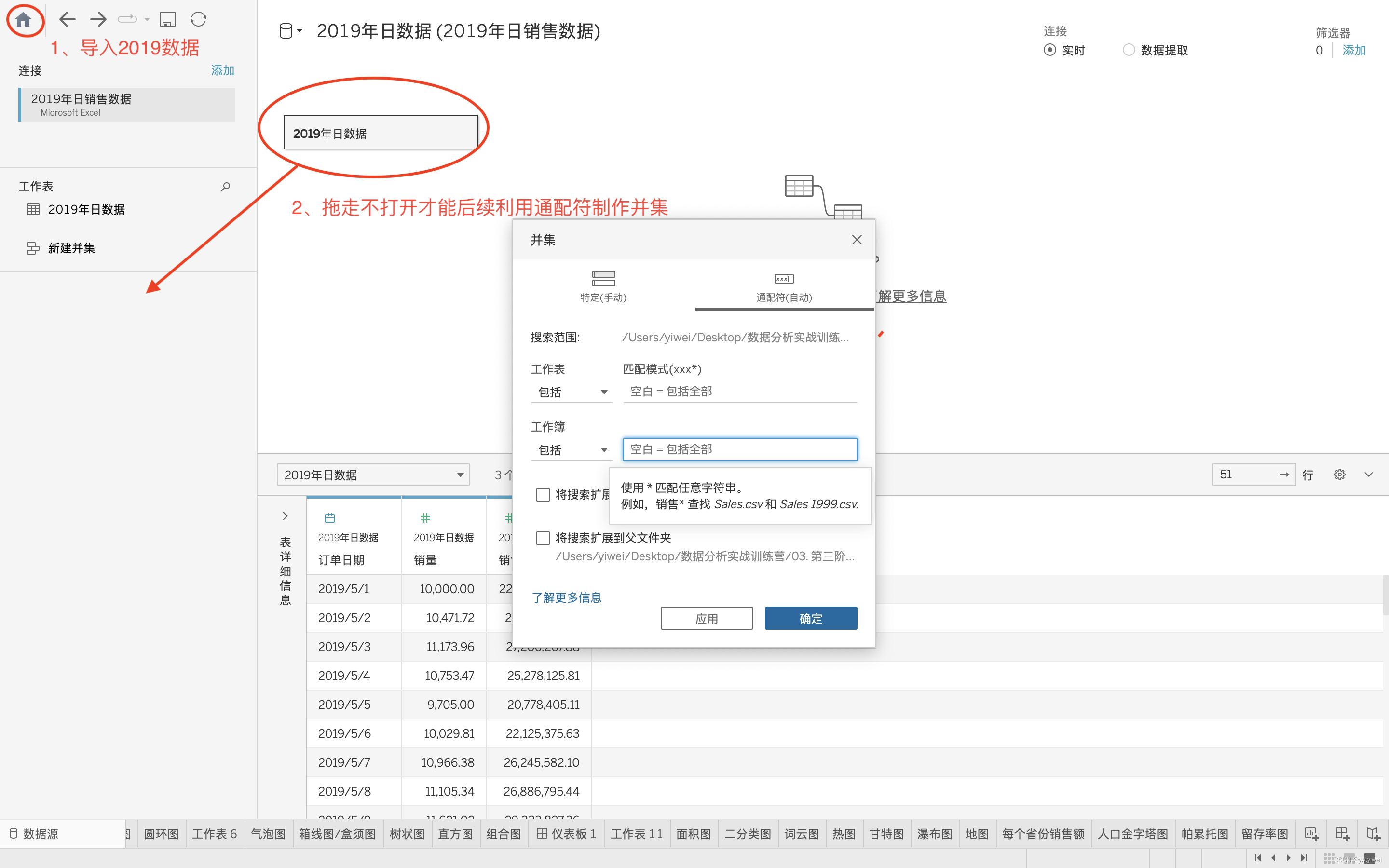Select the 数据提取 extract radio button
This screenshot has width=1389, height=868.
pyautogui.click(x=1129, y=50)
